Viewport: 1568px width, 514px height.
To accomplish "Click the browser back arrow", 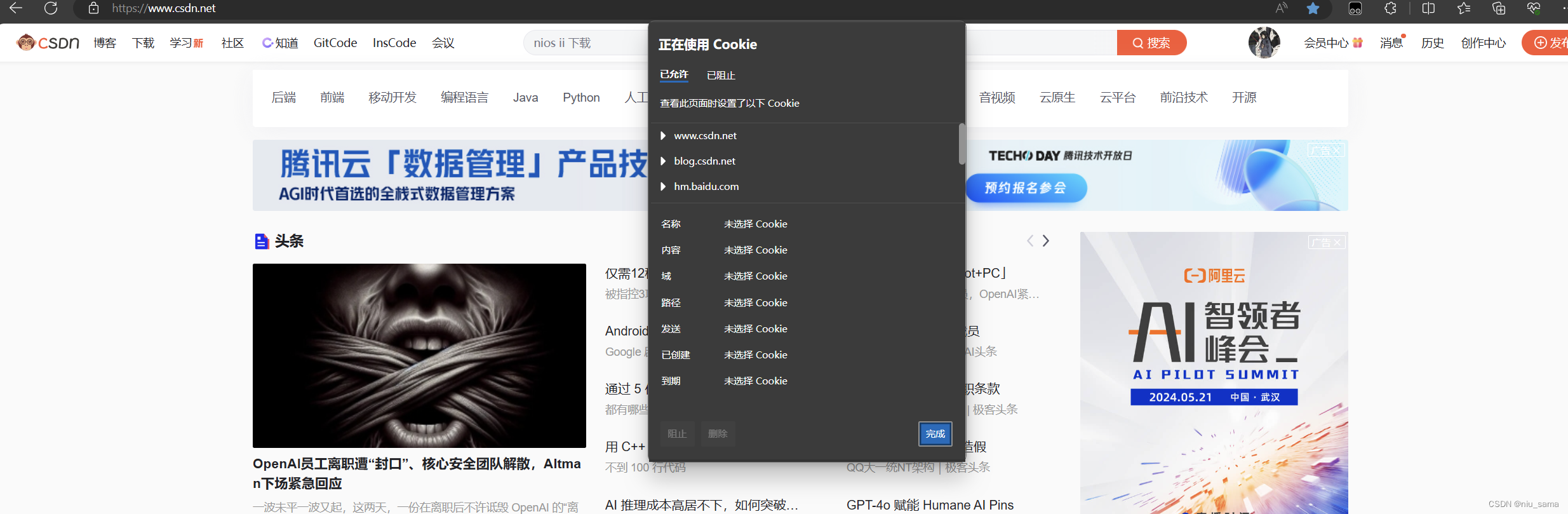I will pyautogui.click(x=16, y=8).
